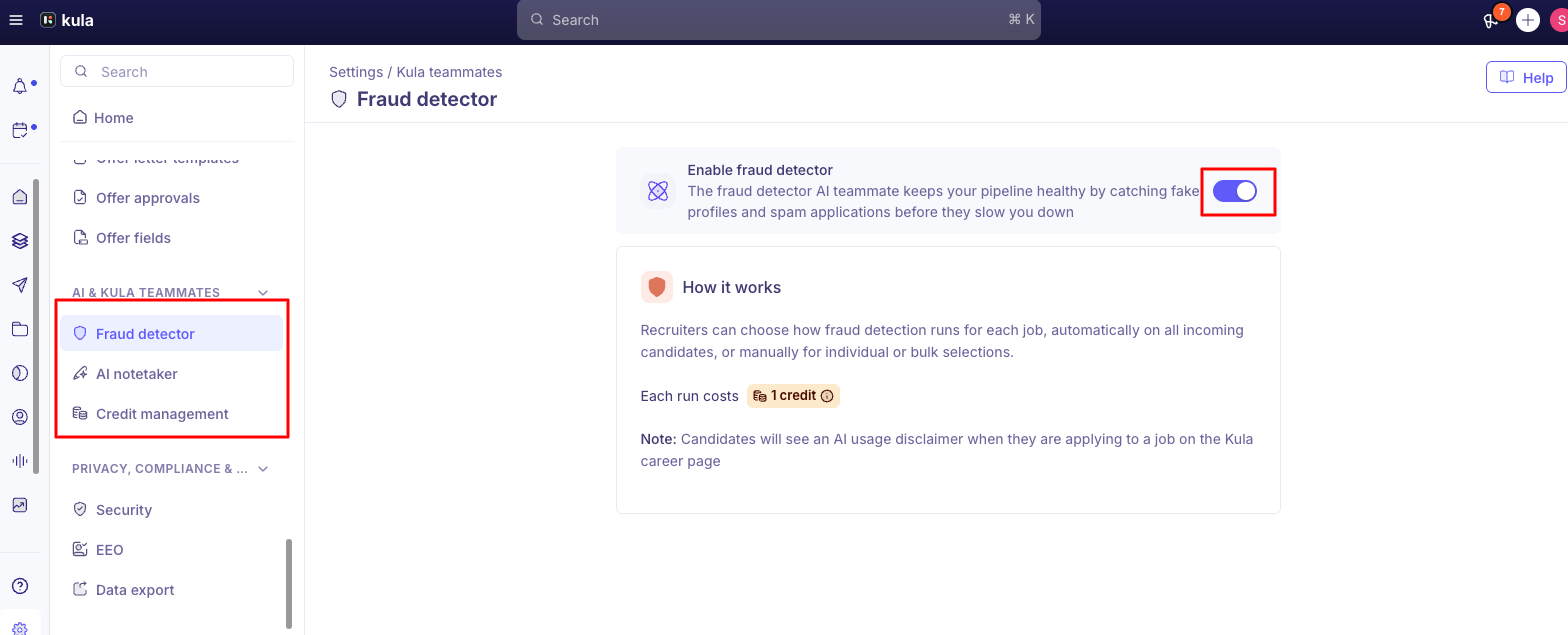Screen dimensions: 1568x635
Task: Open Offer fields settings
Action: tap(171, 238)
